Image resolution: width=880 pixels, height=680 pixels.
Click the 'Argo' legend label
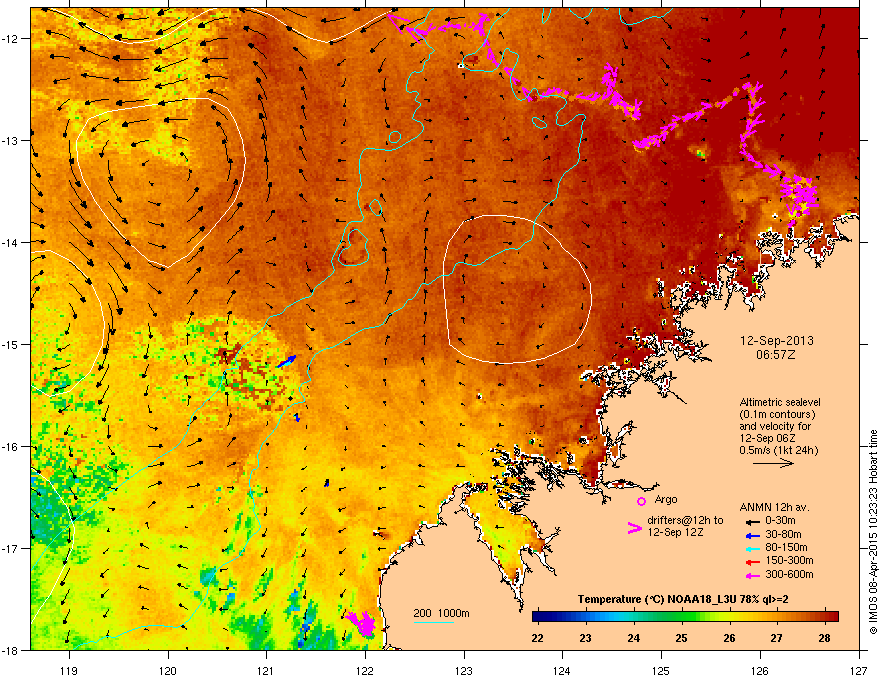tap(666, 499)
